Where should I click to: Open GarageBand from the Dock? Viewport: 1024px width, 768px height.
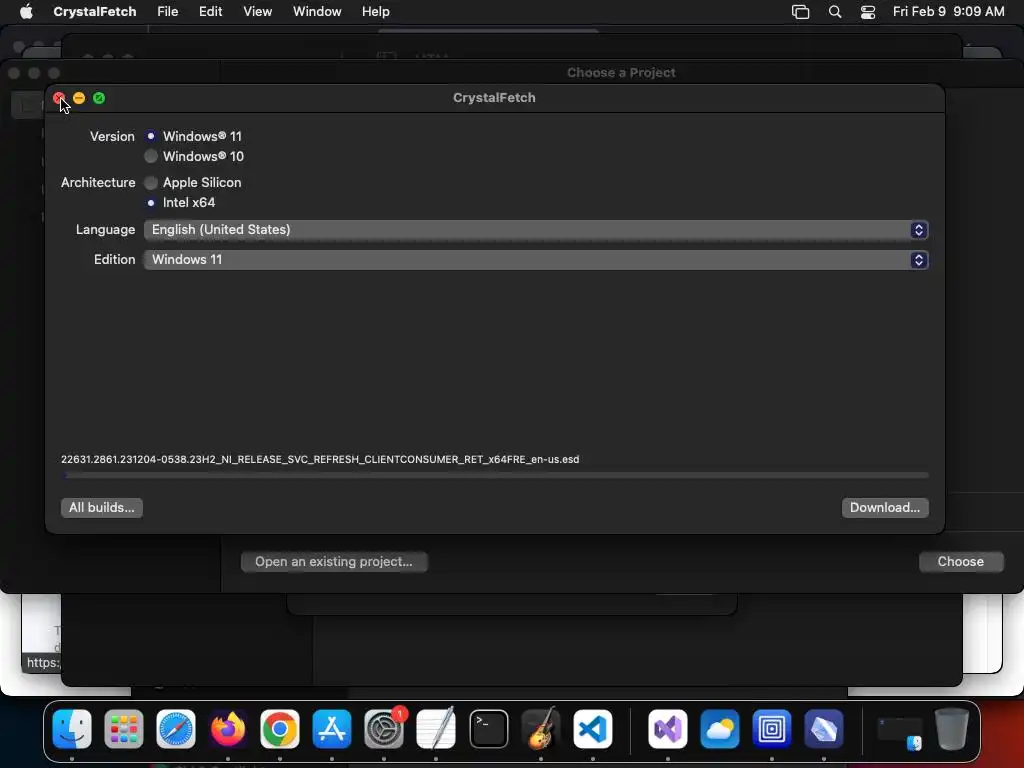[x=541, y=729]
